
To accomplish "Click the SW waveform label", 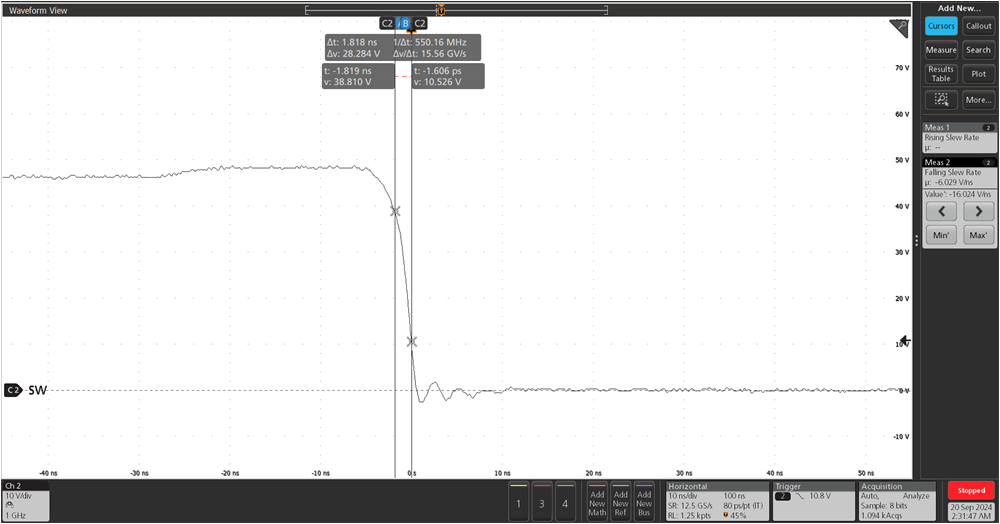I will pyautogui.click(x=37, y=390).
